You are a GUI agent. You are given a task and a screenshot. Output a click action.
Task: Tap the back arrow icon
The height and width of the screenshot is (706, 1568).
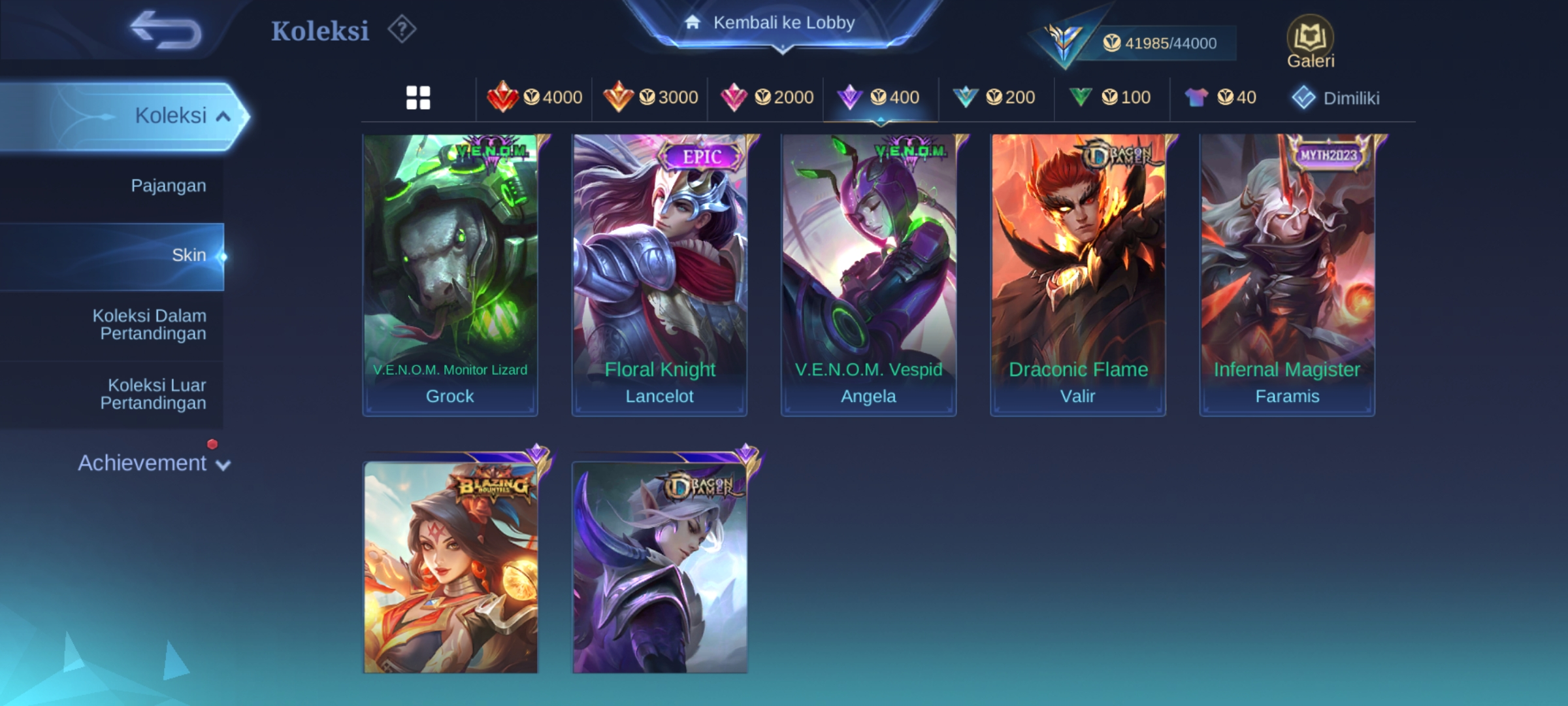coord(165,30)
